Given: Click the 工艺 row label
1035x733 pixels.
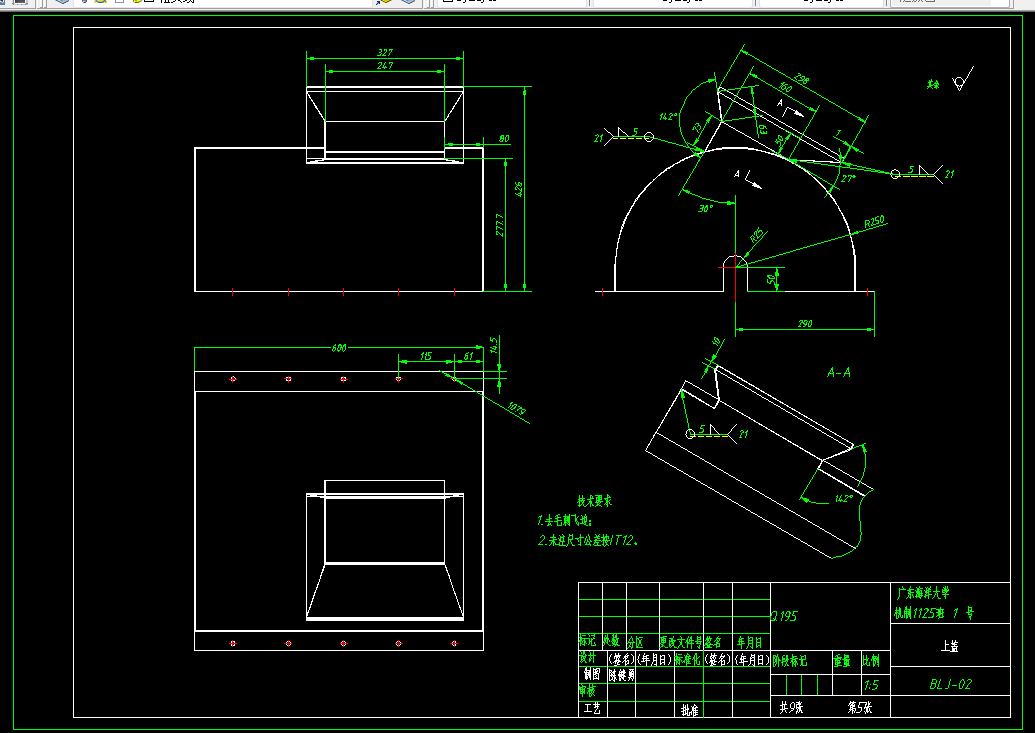Looking at the screenshot, I should tap(592, 709).
